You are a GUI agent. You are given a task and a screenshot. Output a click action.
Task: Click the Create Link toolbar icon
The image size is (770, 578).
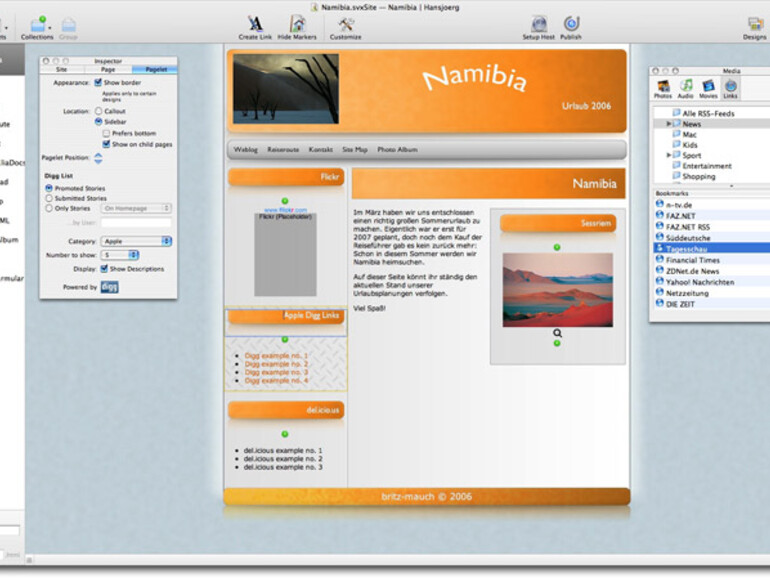point(255,24)
